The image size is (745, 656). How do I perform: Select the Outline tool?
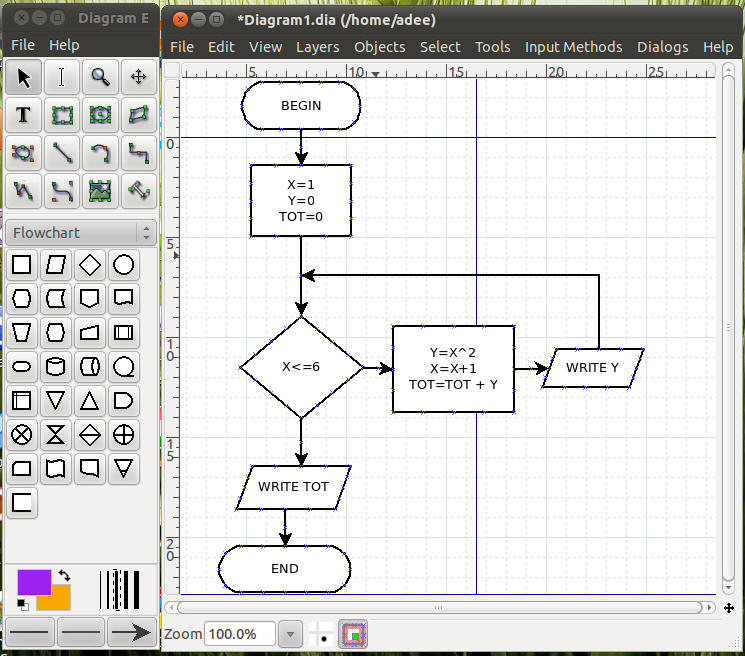tap(139, 191)
